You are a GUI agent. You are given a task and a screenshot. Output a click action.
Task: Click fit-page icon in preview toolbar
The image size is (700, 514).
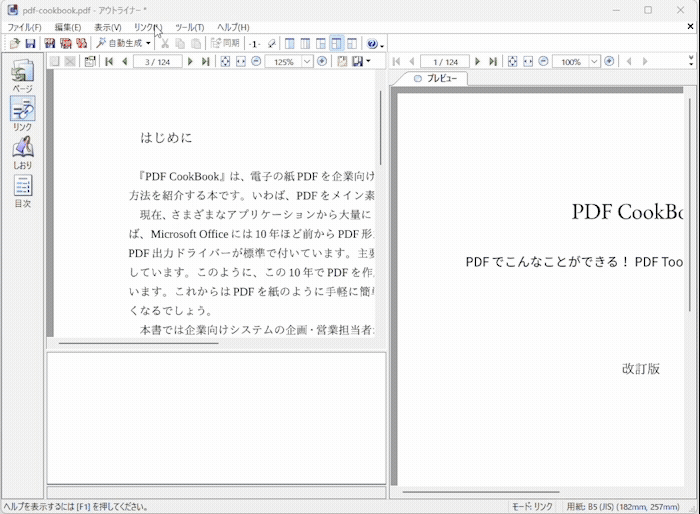pyautogui.click(x=512, y=62)
